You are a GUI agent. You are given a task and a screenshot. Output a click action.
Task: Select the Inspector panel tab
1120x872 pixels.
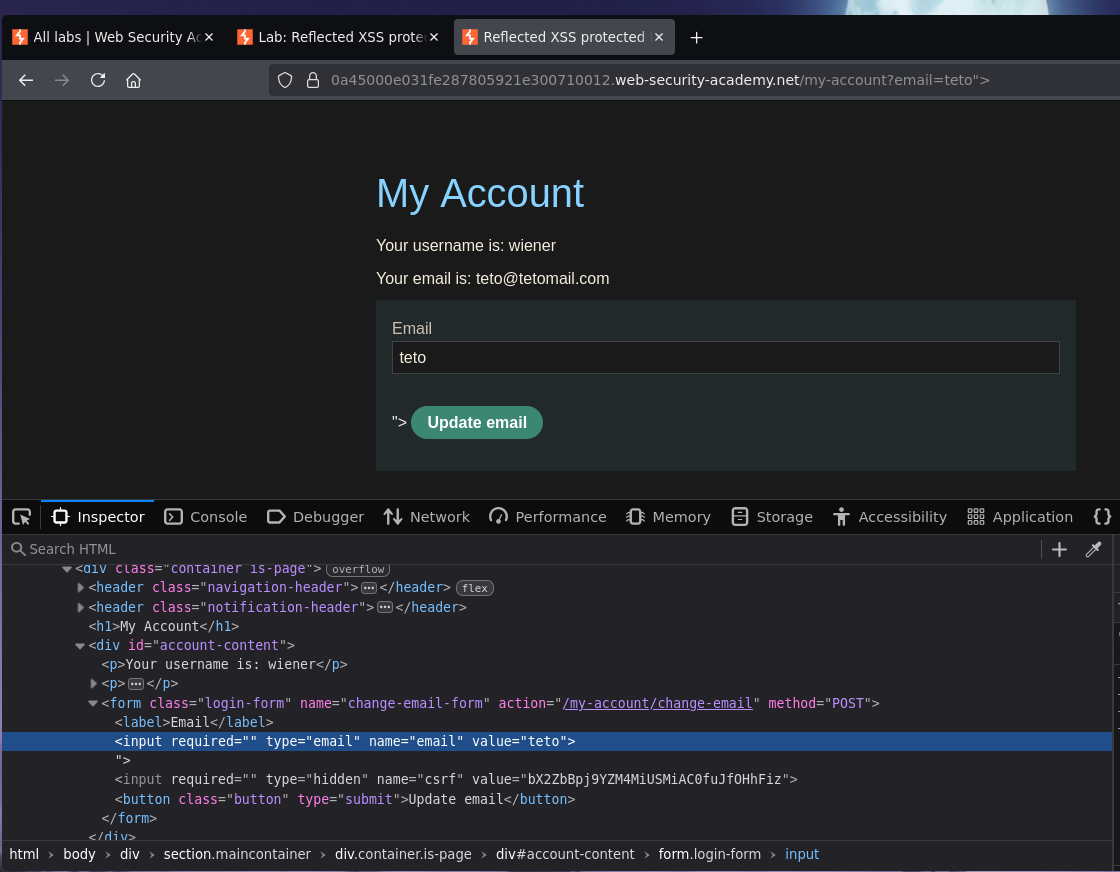click(98, 516)
